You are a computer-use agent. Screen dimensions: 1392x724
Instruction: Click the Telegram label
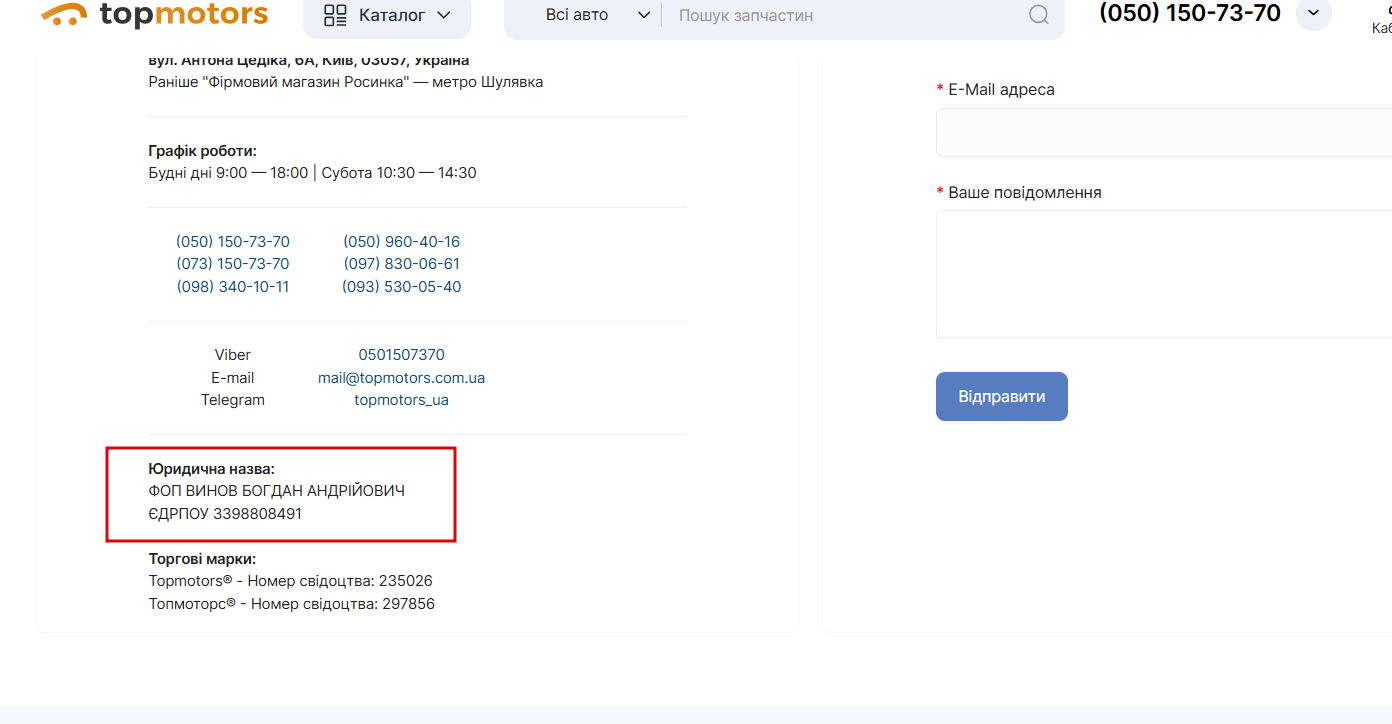233,400
